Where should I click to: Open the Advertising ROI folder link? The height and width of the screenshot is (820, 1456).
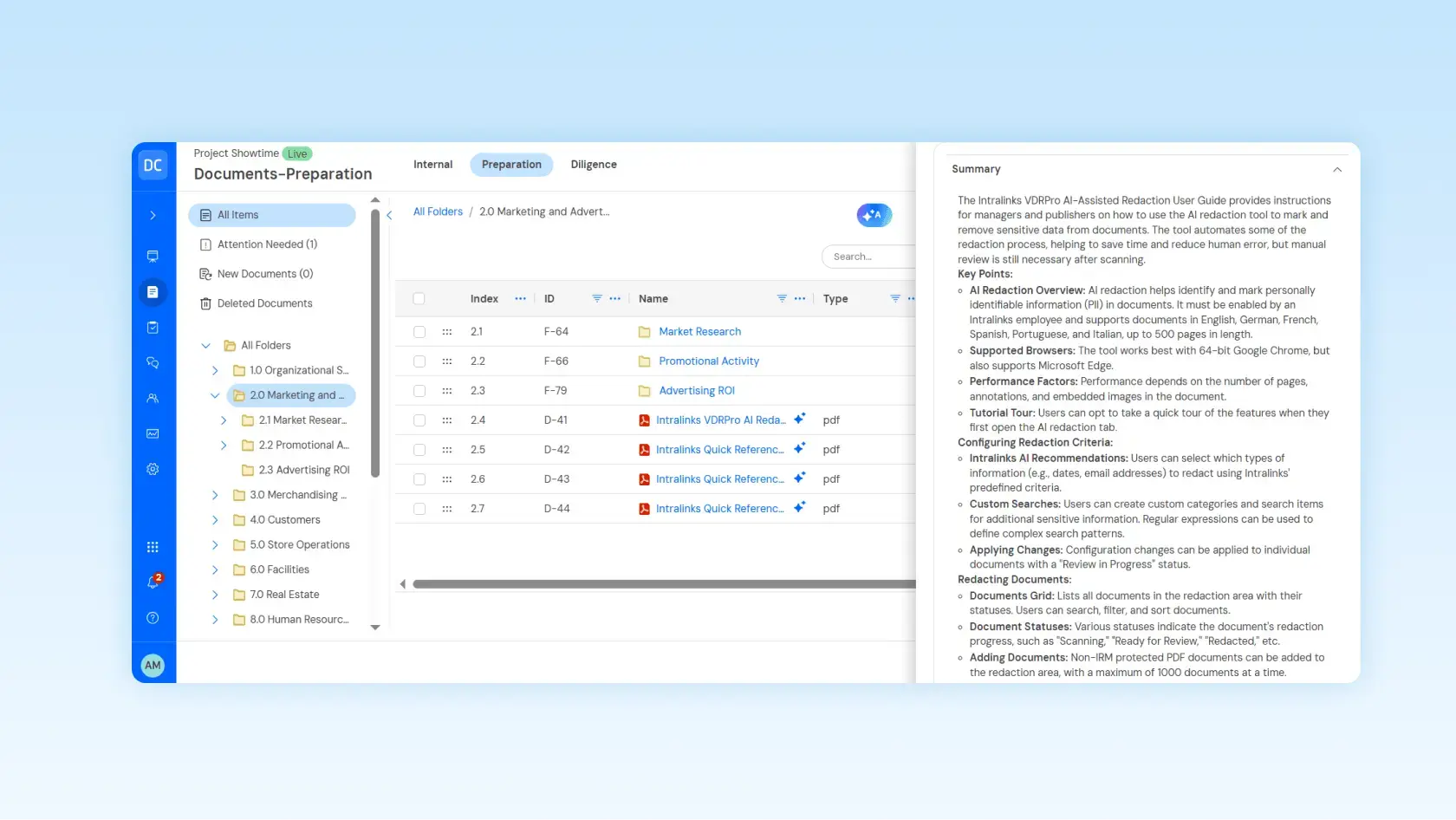tap(697, 391)
